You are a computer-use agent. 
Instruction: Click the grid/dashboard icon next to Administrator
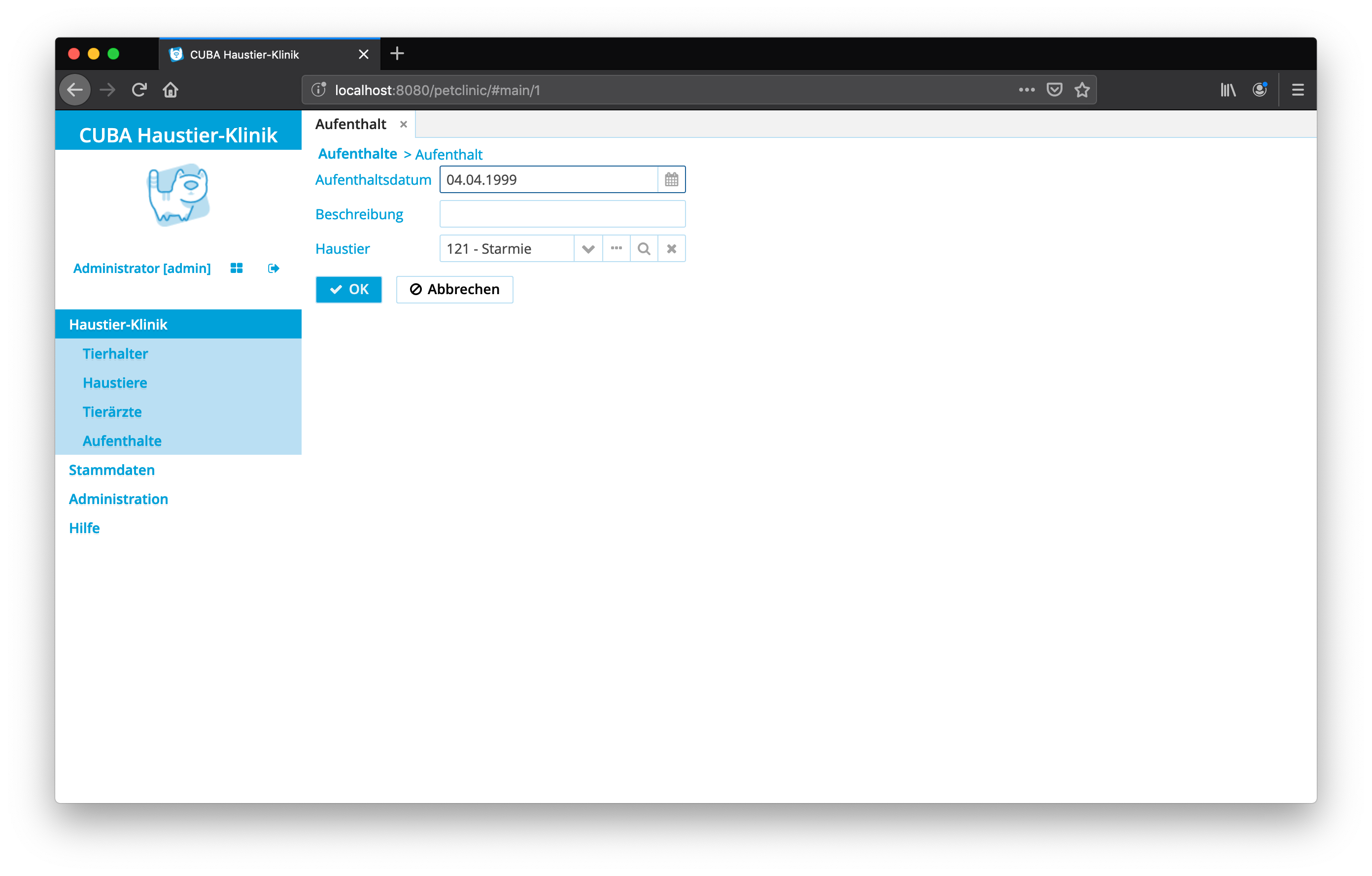[237, 268]
